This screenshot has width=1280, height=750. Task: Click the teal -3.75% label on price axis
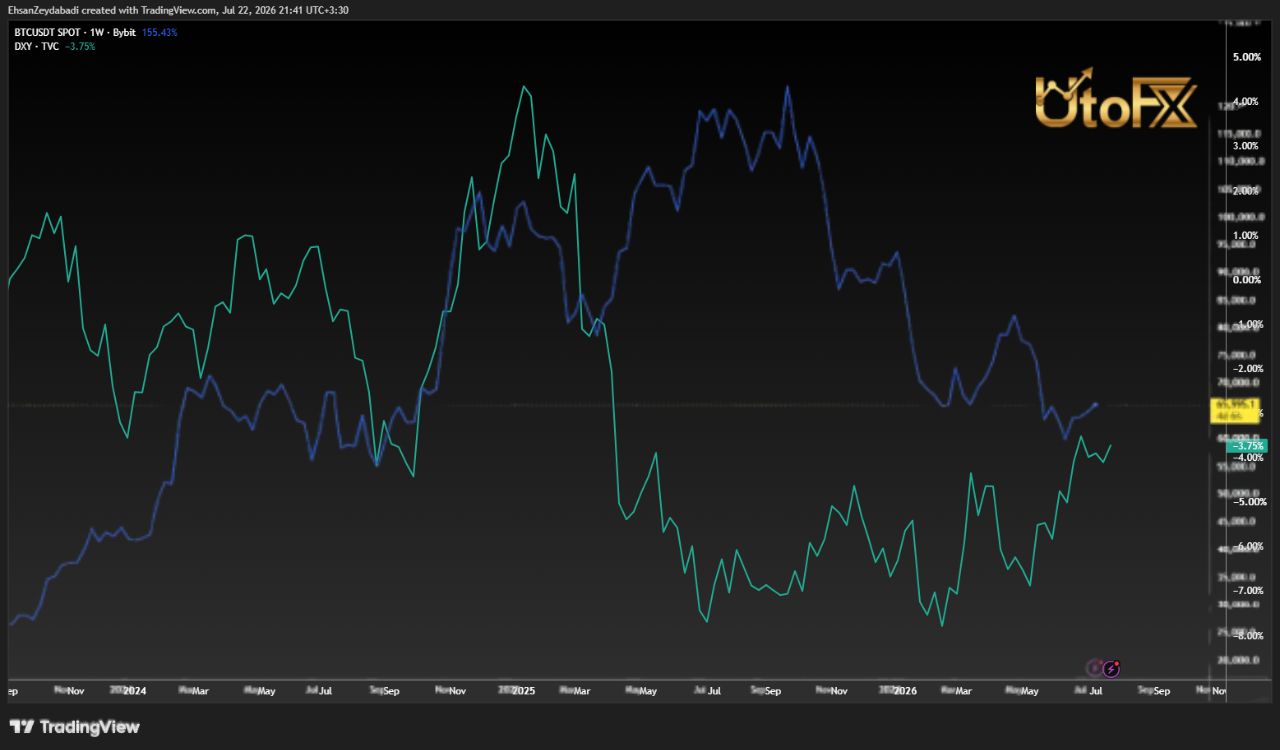point(1248,446)
